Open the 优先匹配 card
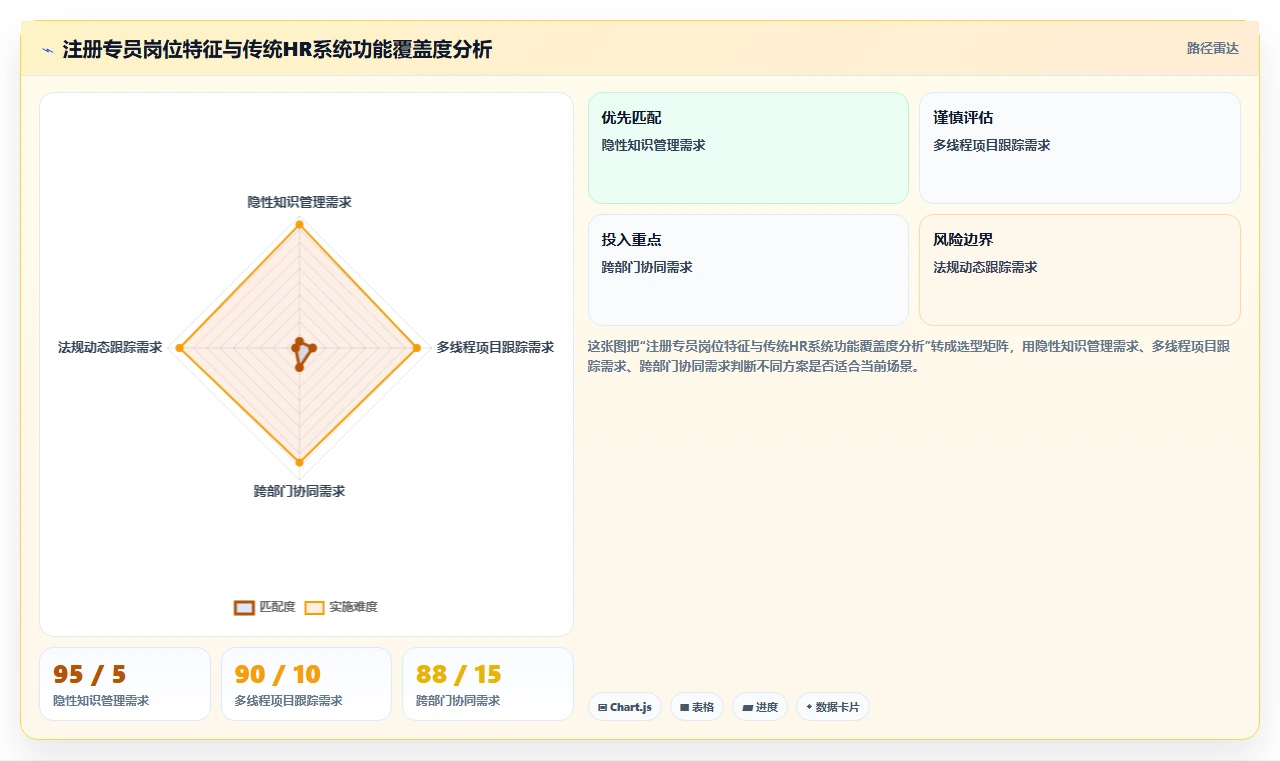The height and width of the screenshot is (761, 1280). [x=748, y=148]
